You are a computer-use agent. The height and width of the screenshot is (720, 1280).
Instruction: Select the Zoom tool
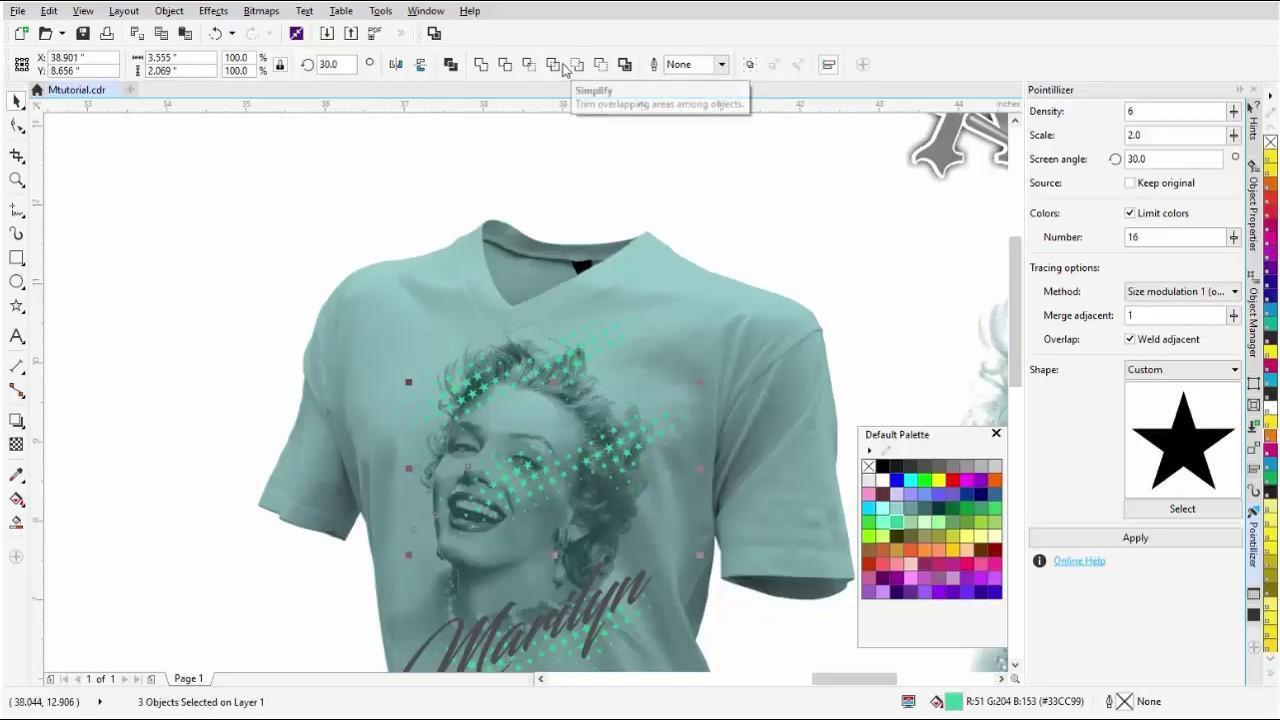[x=17, y=180]
